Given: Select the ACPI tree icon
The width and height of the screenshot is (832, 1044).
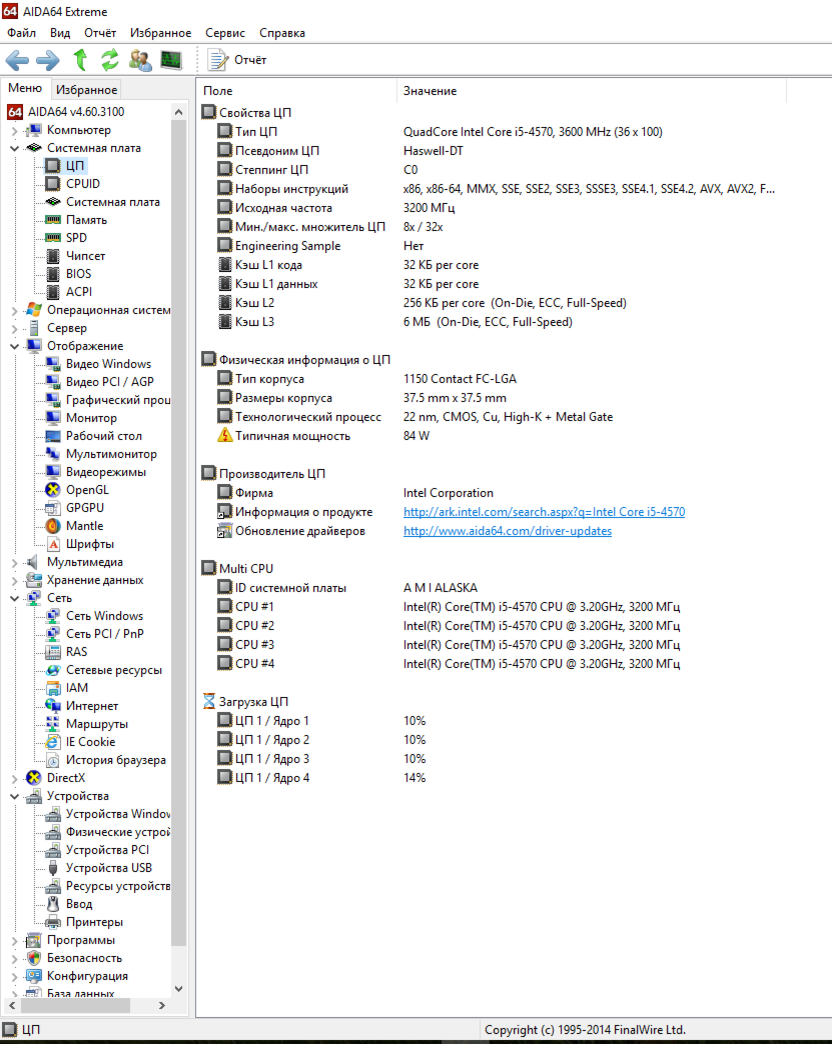Looking at the screenshot, I should tap(53, 292).
